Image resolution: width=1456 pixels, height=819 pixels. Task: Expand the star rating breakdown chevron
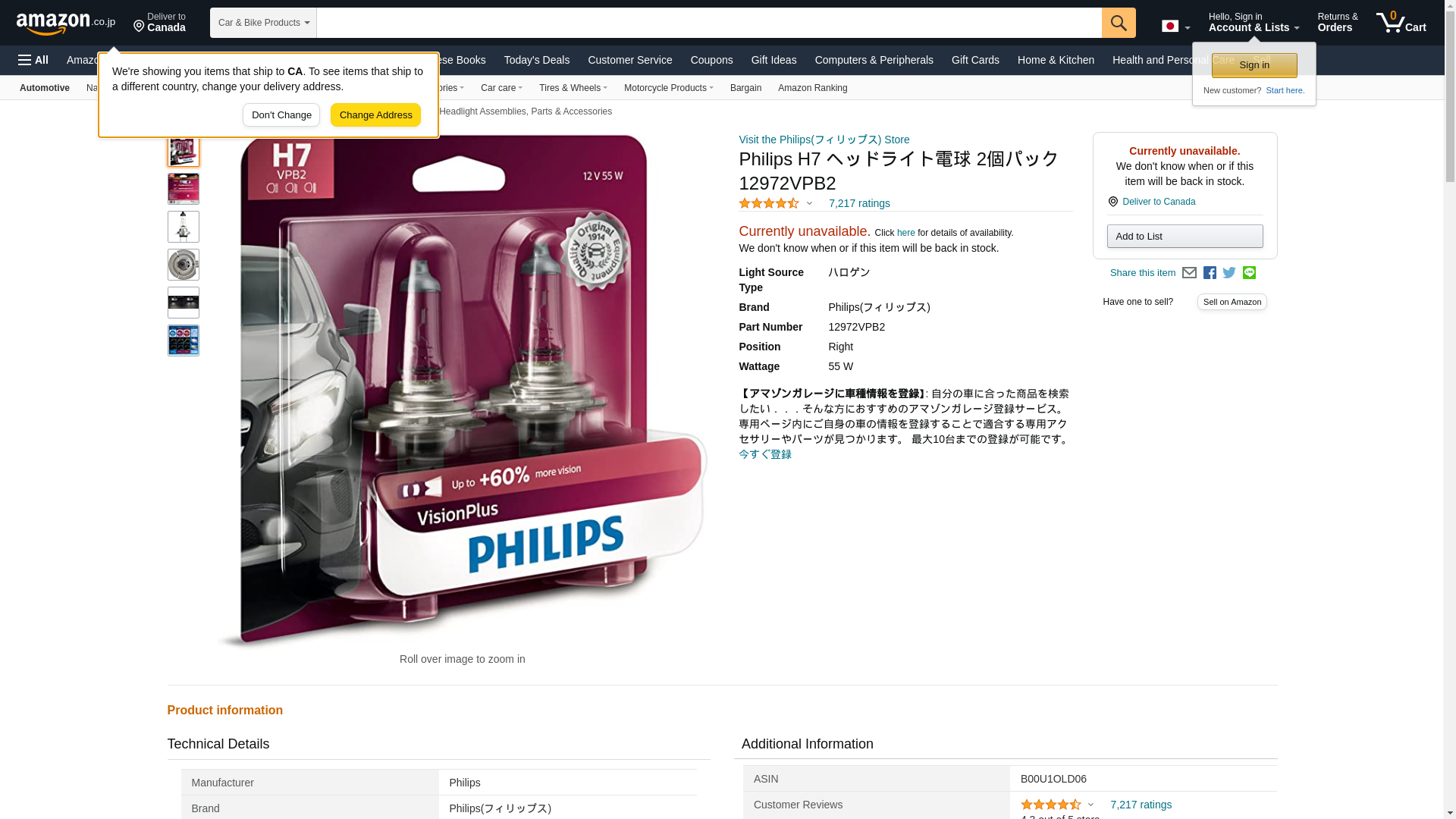[809, 203]
